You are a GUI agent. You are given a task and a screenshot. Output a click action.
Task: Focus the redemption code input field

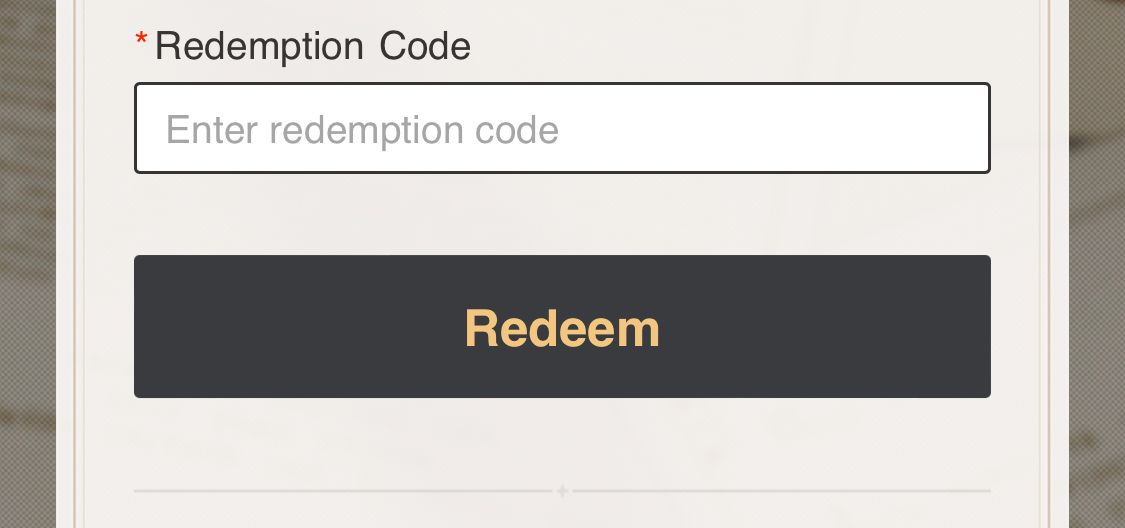562,129
